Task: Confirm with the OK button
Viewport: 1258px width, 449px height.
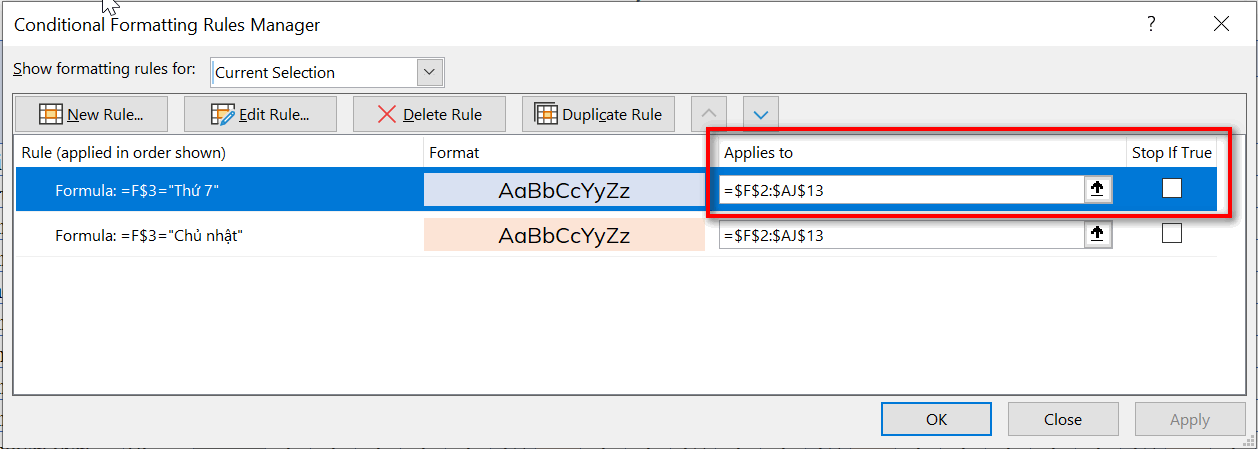Action: click(936, 419)
